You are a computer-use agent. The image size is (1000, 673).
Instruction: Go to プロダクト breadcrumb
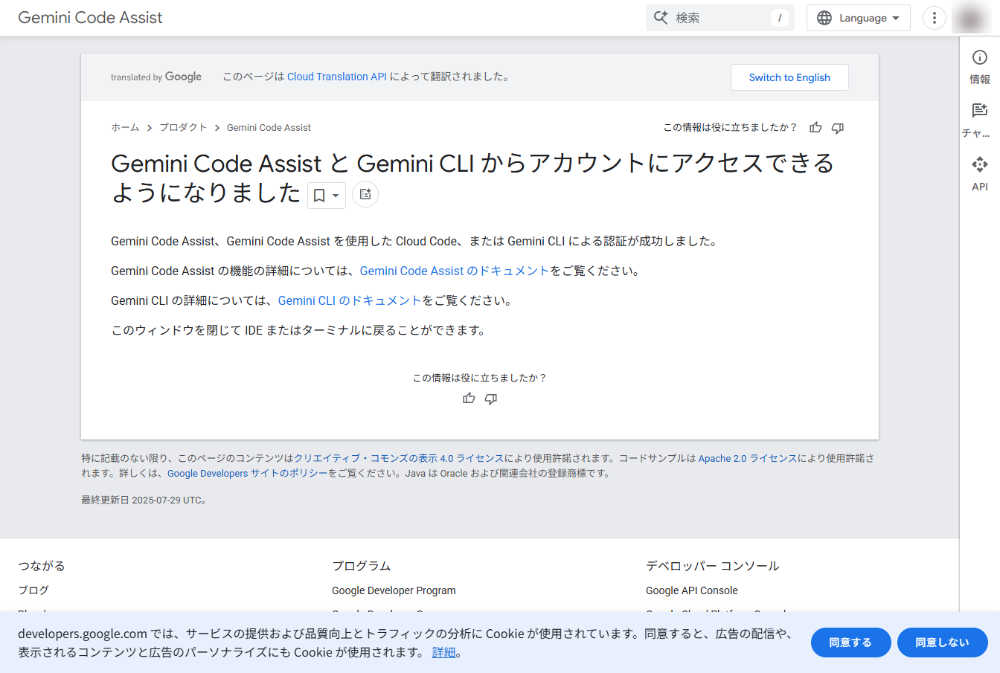click(x=183, y=128)
